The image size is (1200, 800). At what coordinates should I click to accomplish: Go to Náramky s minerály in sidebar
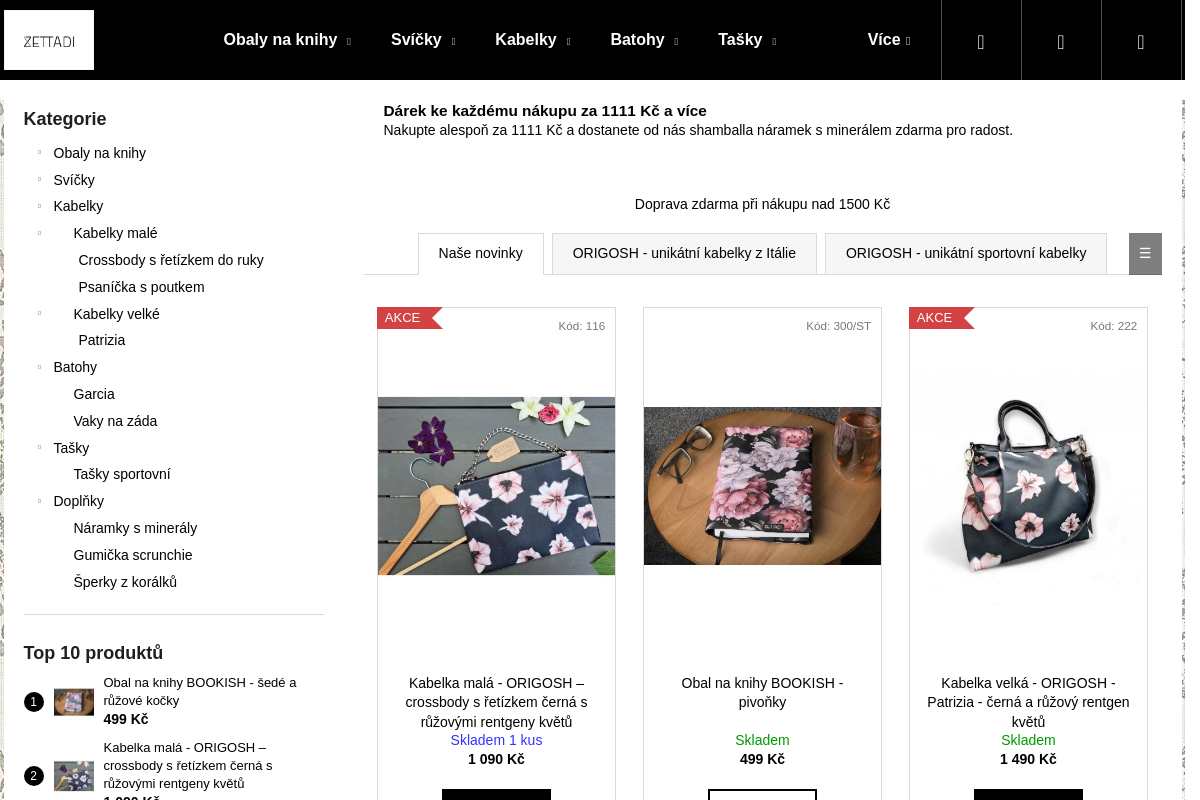[135, 528]
